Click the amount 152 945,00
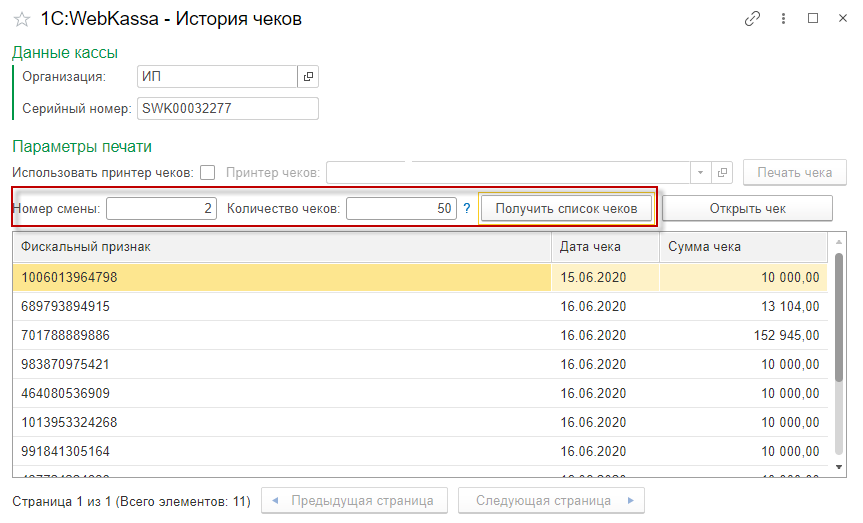 [786, 335]
